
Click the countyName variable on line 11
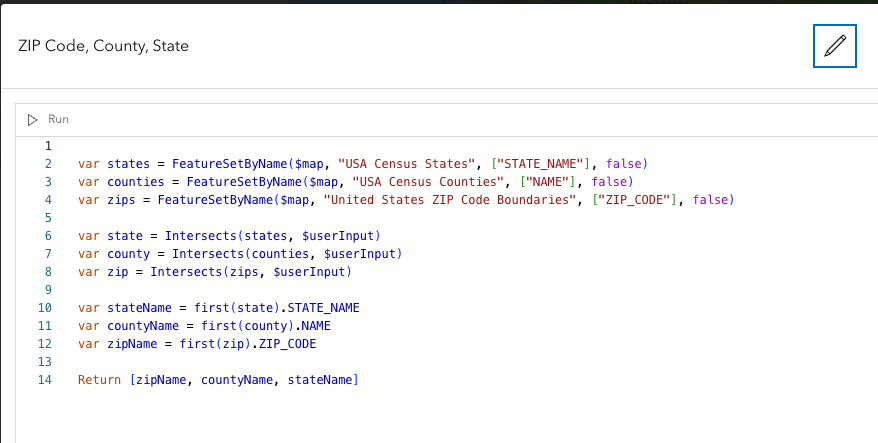pos(143,326)
